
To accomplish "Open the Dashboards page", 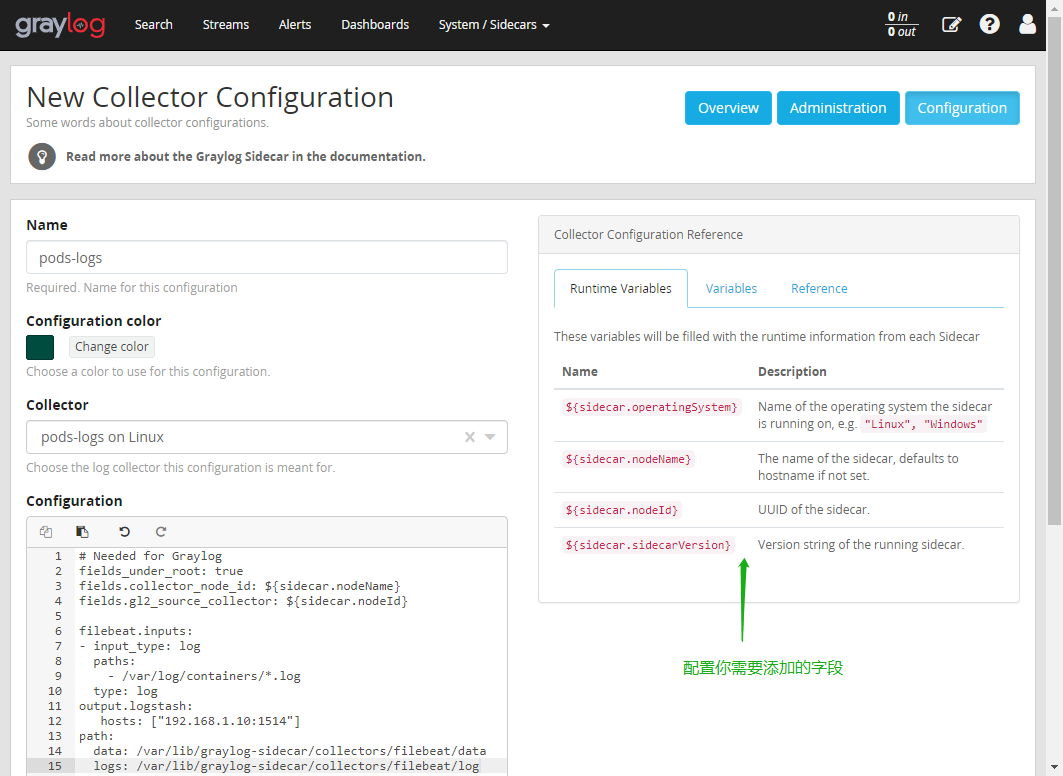I will 375,24.
